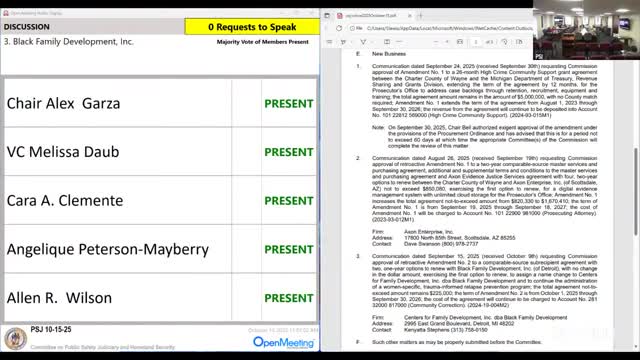Click the scroll down arrow of PDF viewer
Viewport: 640px width, 360px height.
[x=636, y=347]
